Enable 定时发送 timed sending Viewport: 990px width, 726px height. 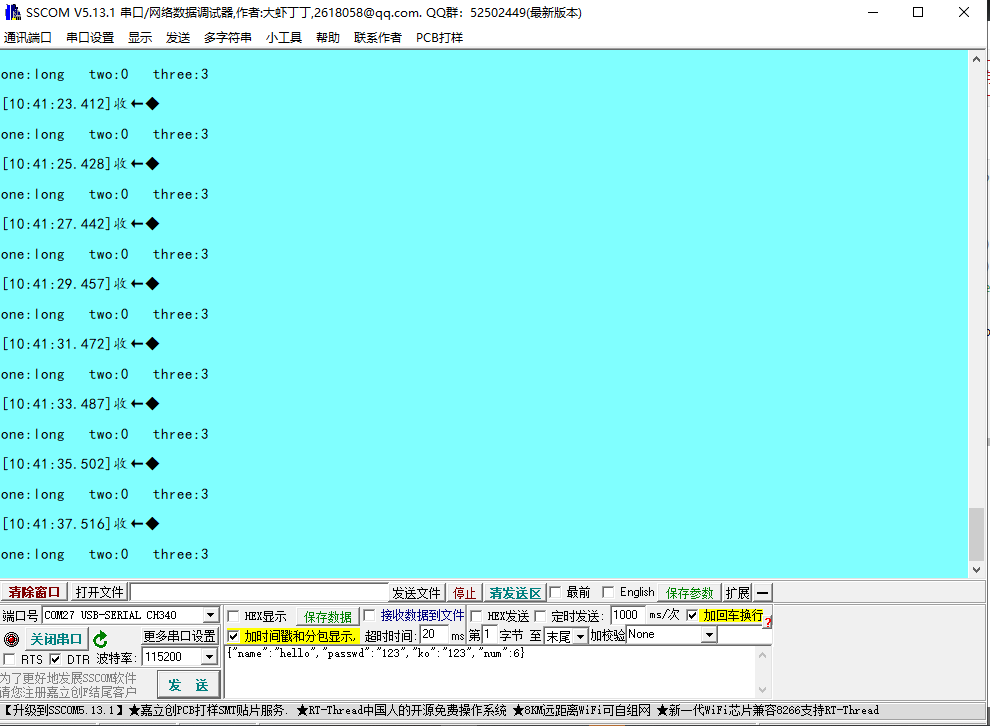(542, 615)
